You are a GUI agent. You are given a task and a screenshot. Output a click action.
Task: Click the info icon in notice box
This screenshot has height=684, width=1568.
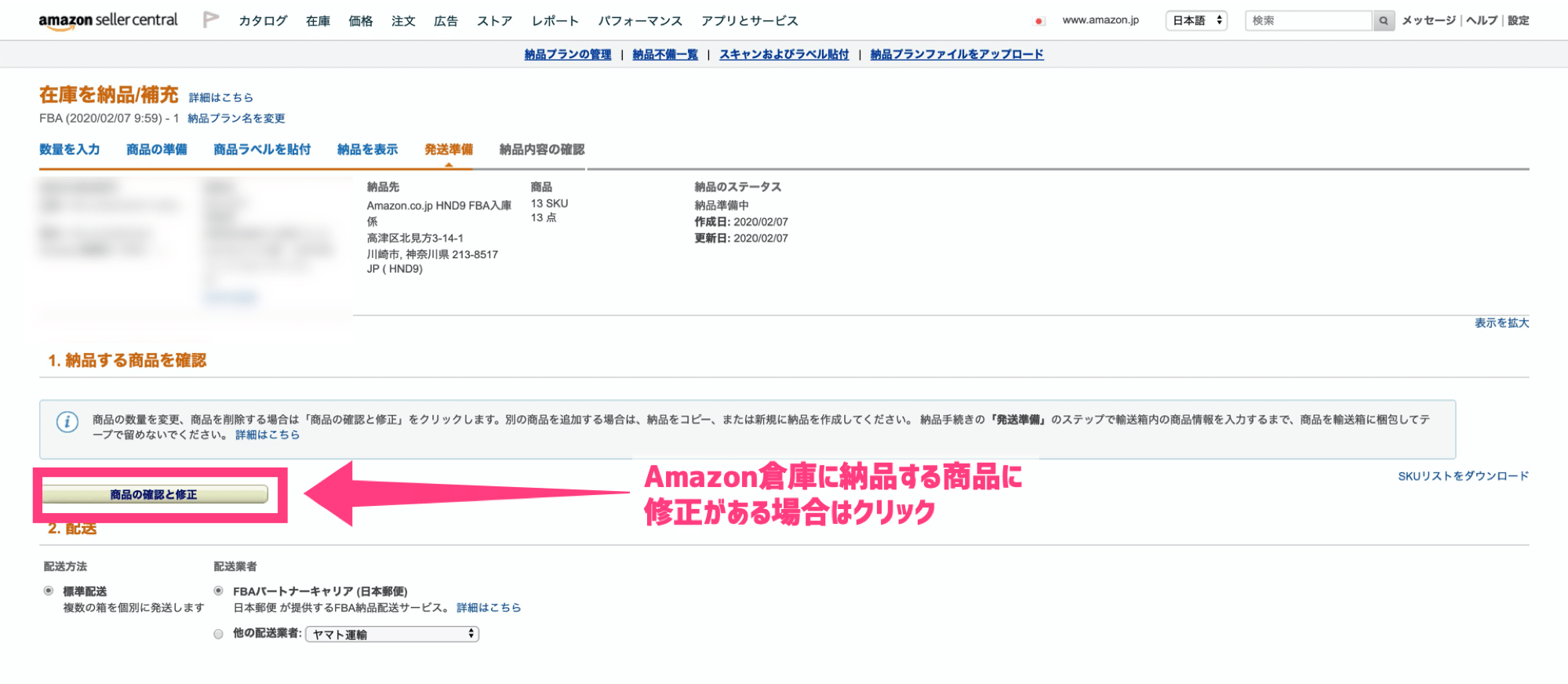(67, 422)
